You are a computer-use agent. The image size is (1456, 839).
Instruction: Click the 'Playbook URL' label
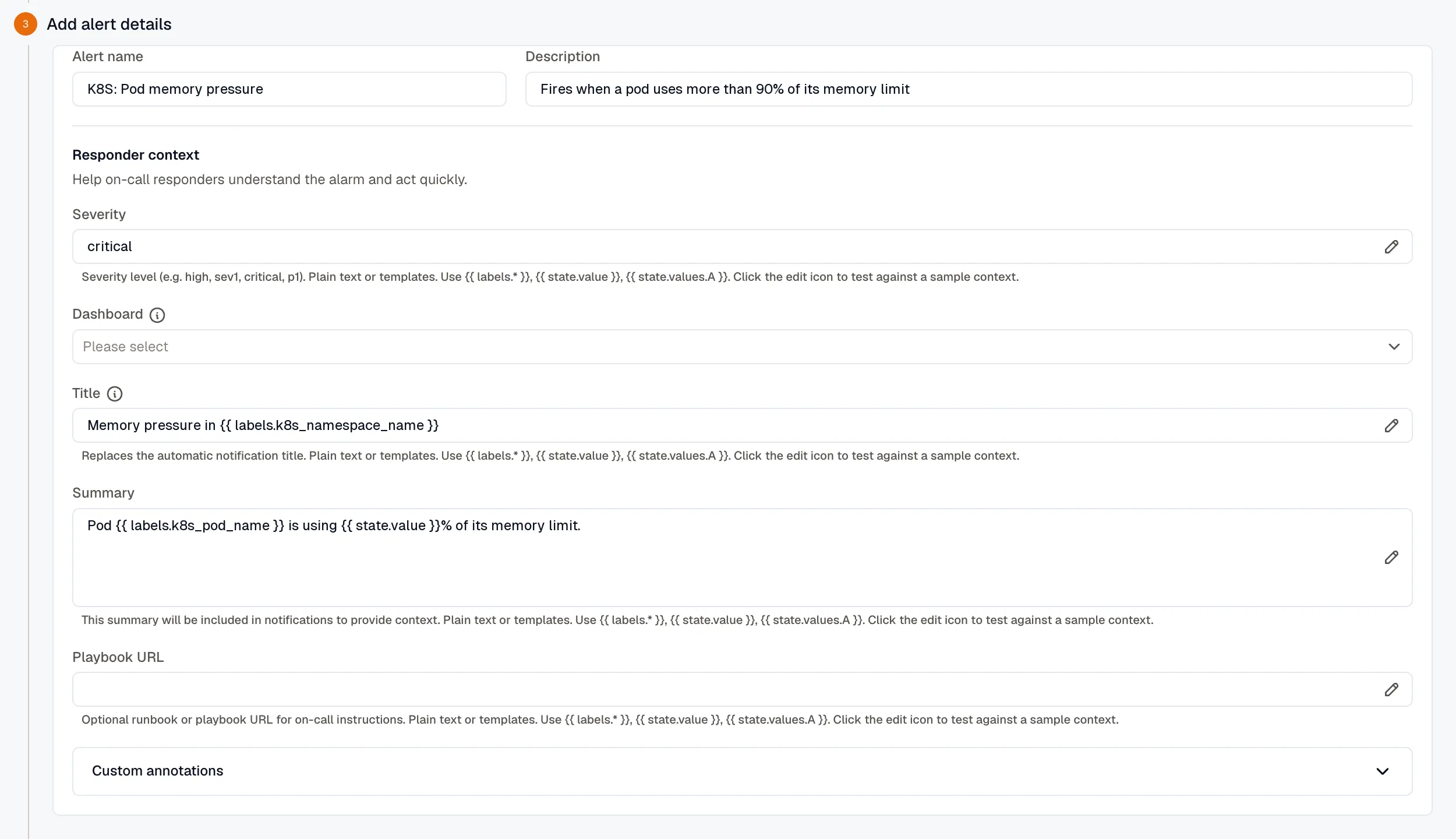click(x=118, y=657)
